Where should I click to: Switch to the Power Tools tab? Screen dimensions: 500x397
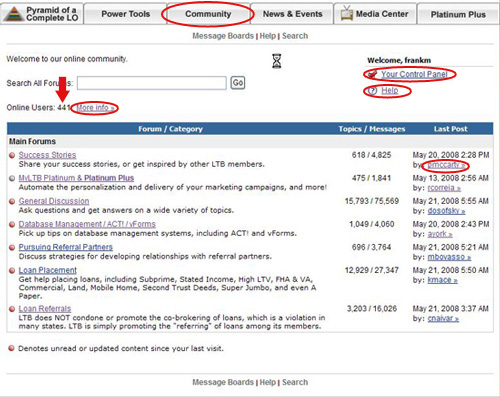pyautogui.click(x=125, y=14)
